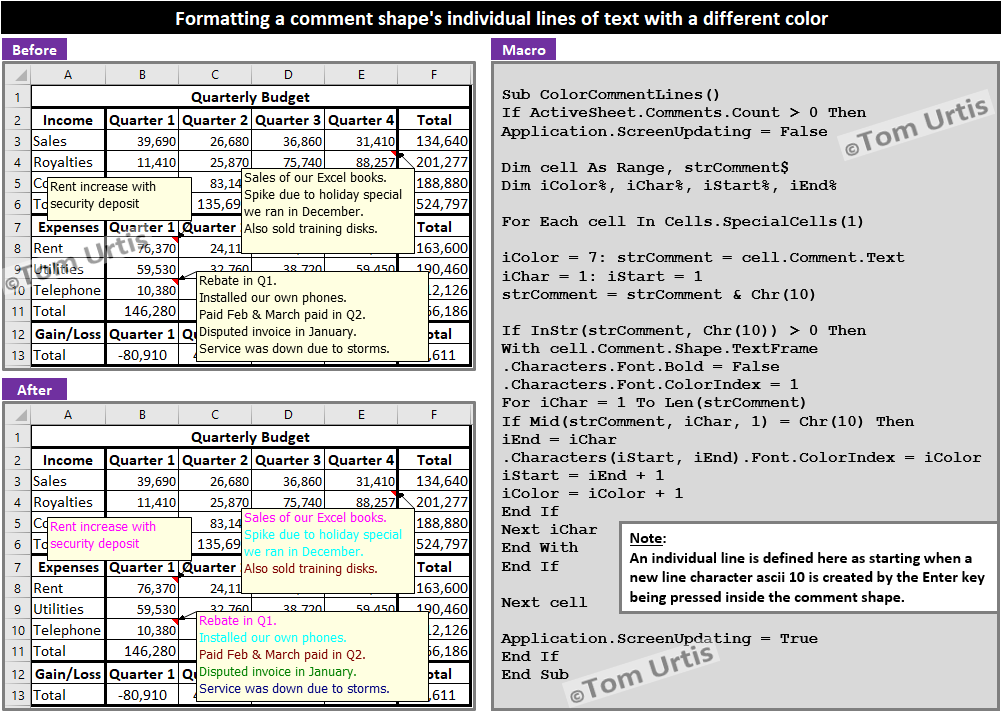Click the 'iColor = iColor + 1' code line

coord(592,493)
